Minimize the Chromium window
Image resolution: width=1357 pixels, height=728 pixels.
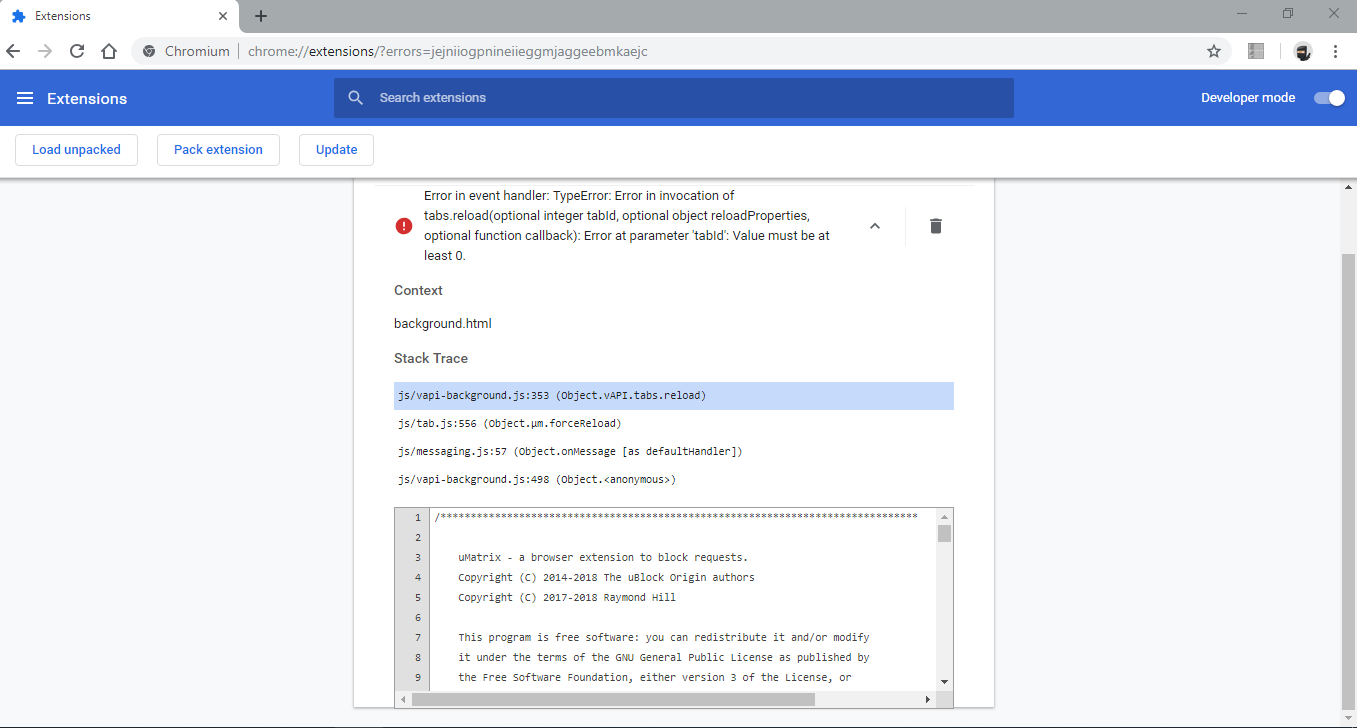point(1242,13)
